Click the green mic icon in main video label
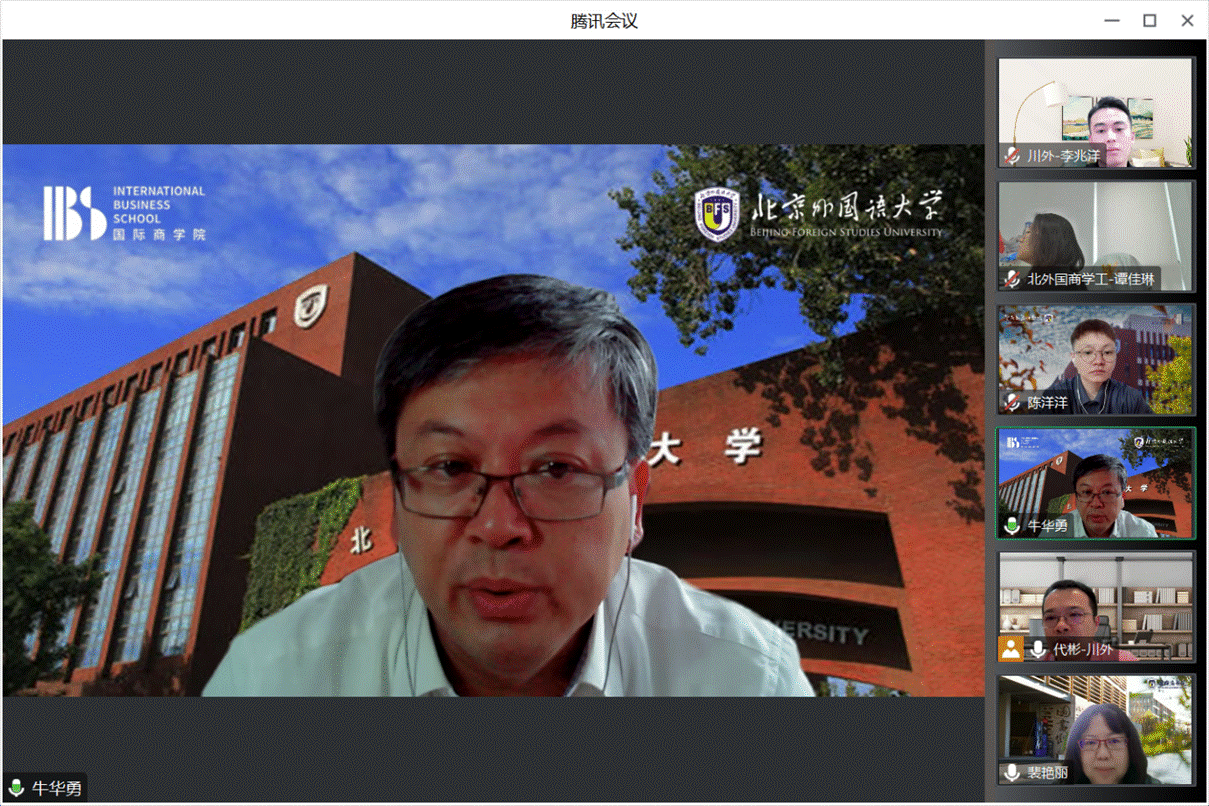This screenshot has height=806, width=1209. (x=17, y=788)
